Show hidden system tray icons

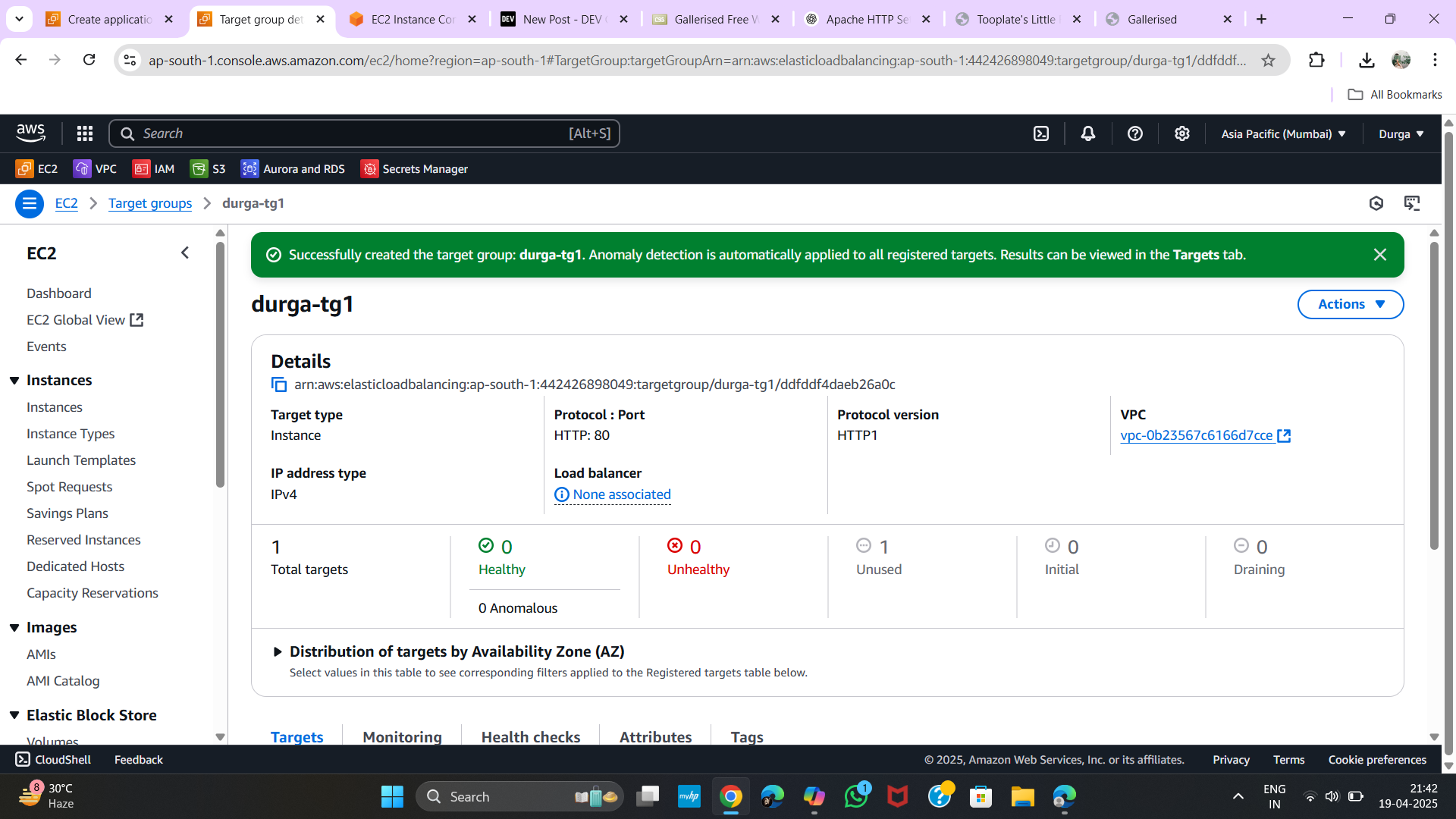pos(1238,796)
